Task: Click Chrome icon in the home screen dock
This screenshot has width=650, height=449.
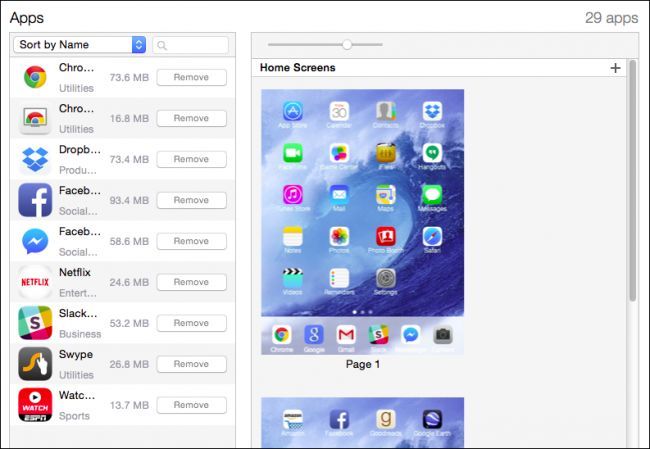Action: [281, 335]
